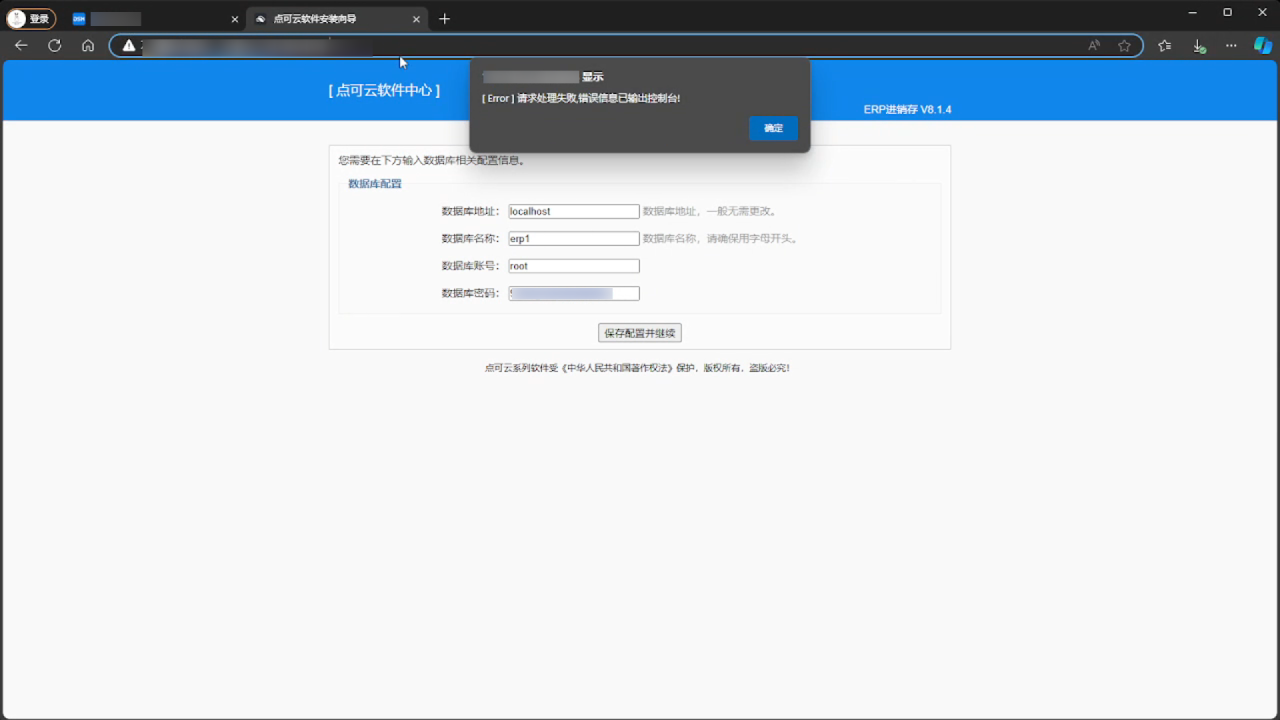Image resolution: width=1280 pixels, height=720 pixels.
Task: Star this page as a favorite
Action: tap(1124, 46)
